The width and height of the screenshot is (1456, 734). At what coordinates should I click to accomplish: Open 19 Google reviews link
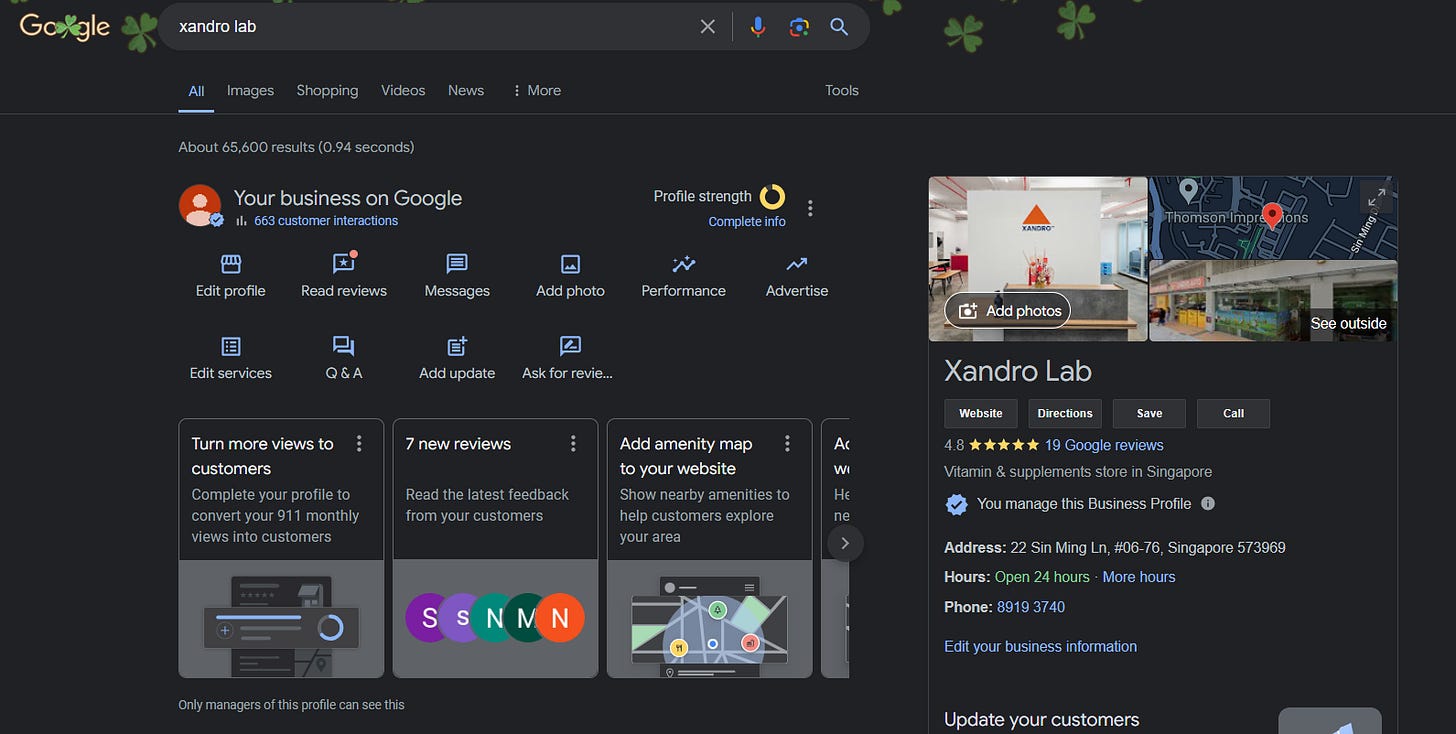(x=1104, y=445)
